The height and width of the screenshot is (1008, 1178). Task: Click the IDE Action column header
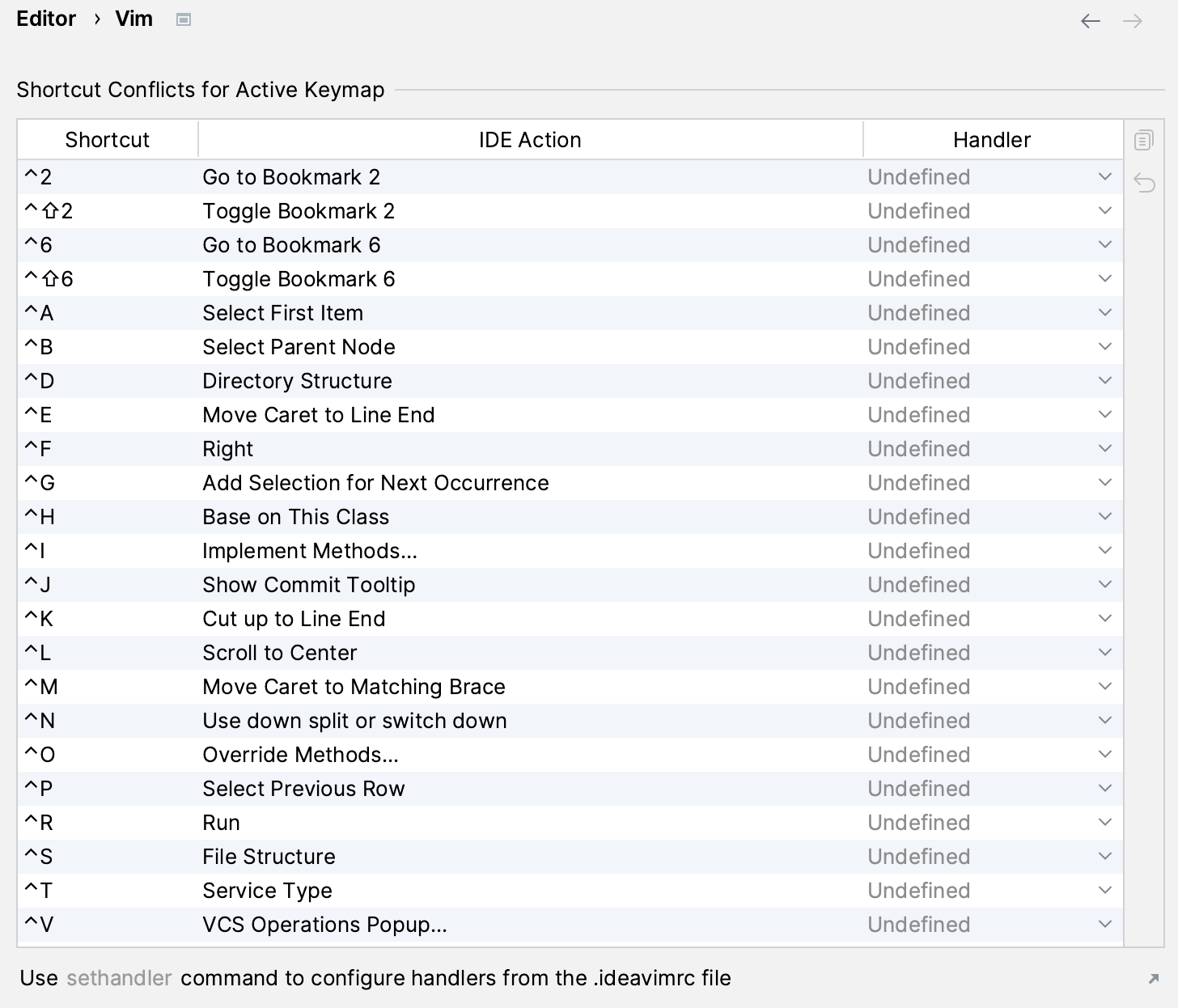[x=530, y=140]
